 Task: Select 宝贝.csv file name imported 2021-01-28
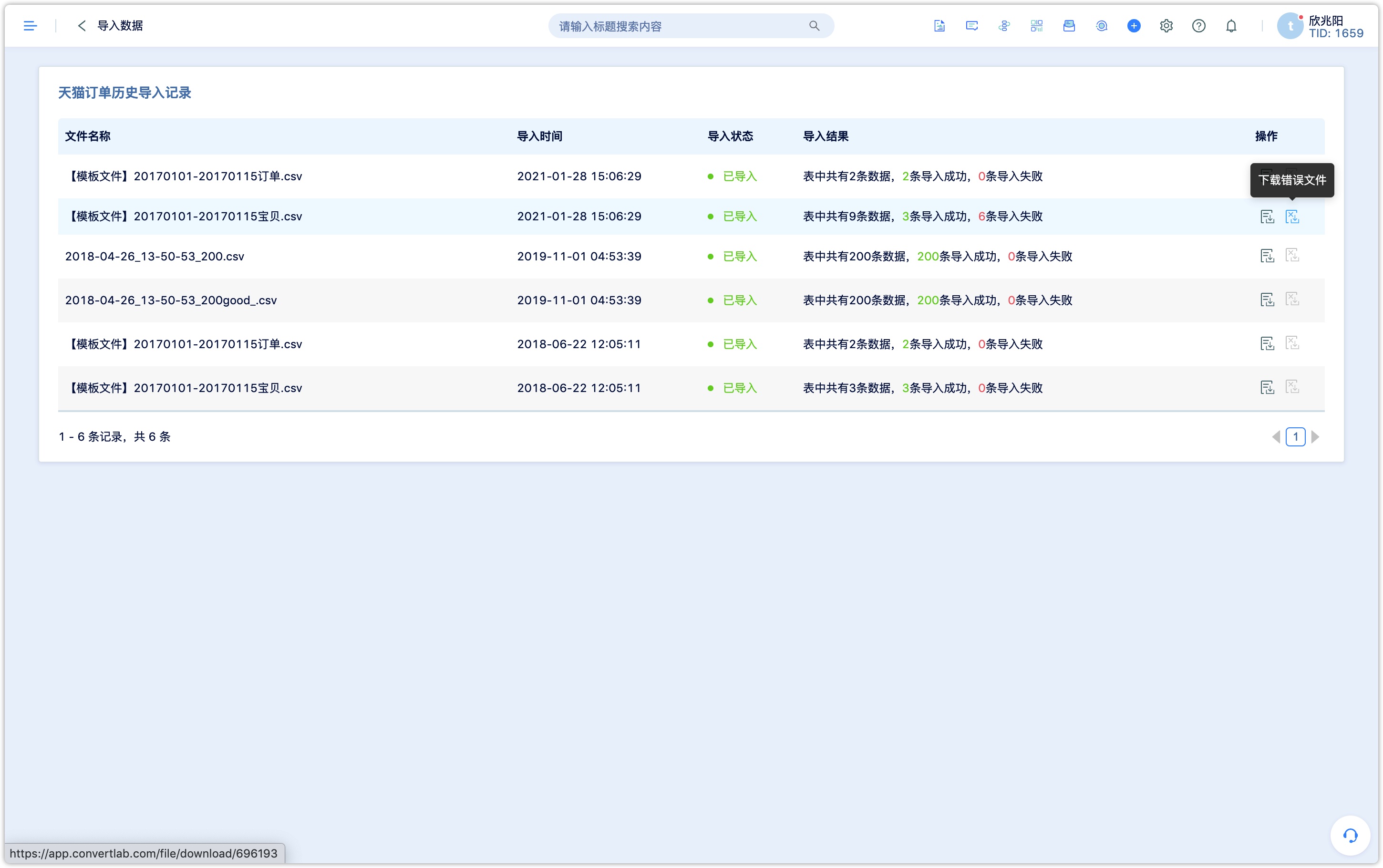point(184,217)
